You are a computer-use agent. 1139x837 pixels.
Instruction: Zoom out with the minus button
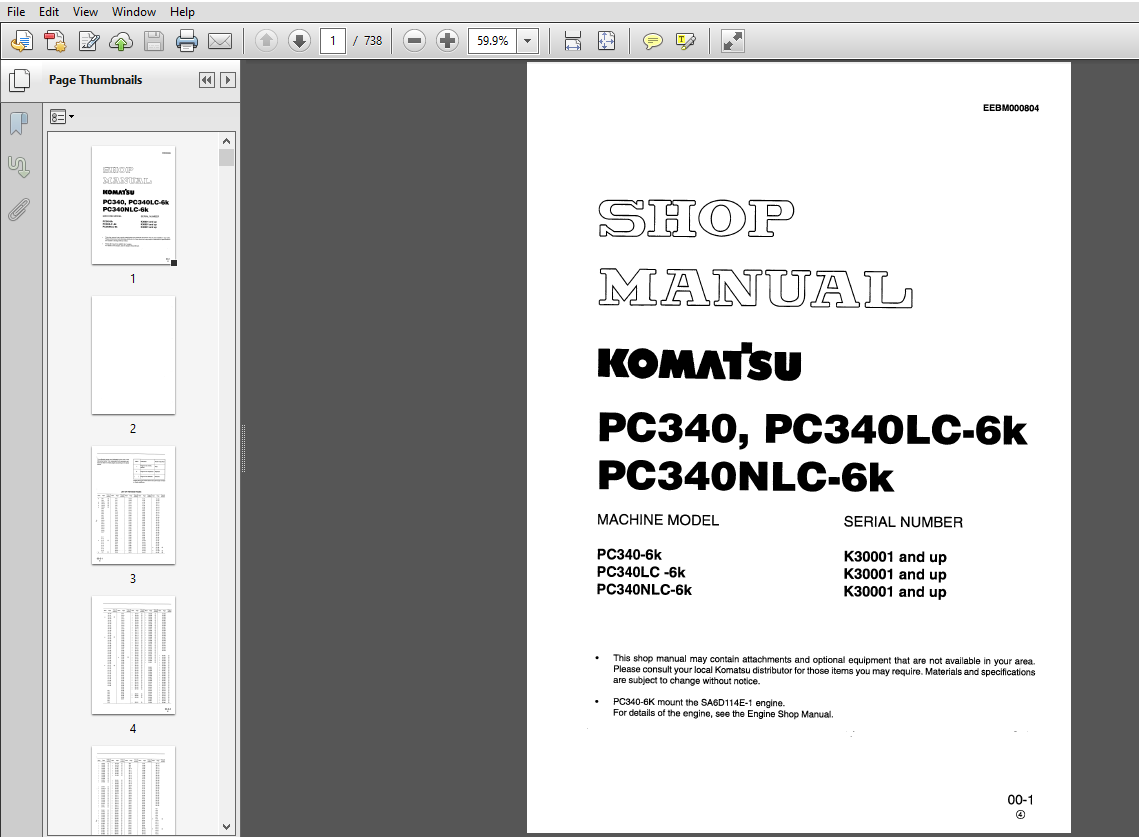414,41
